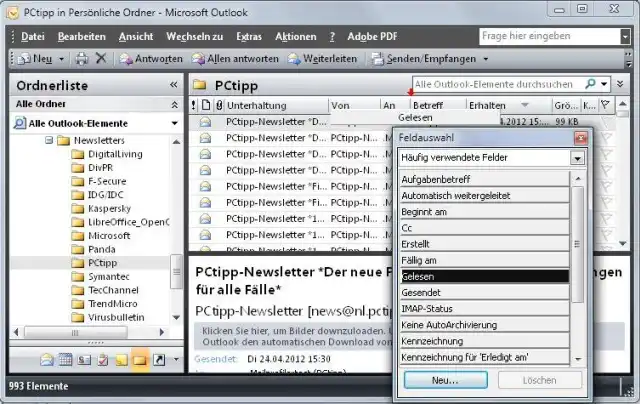Select the Kaspersky folder
The height and width of the screenshot is (404, 640).
(109, 208)
